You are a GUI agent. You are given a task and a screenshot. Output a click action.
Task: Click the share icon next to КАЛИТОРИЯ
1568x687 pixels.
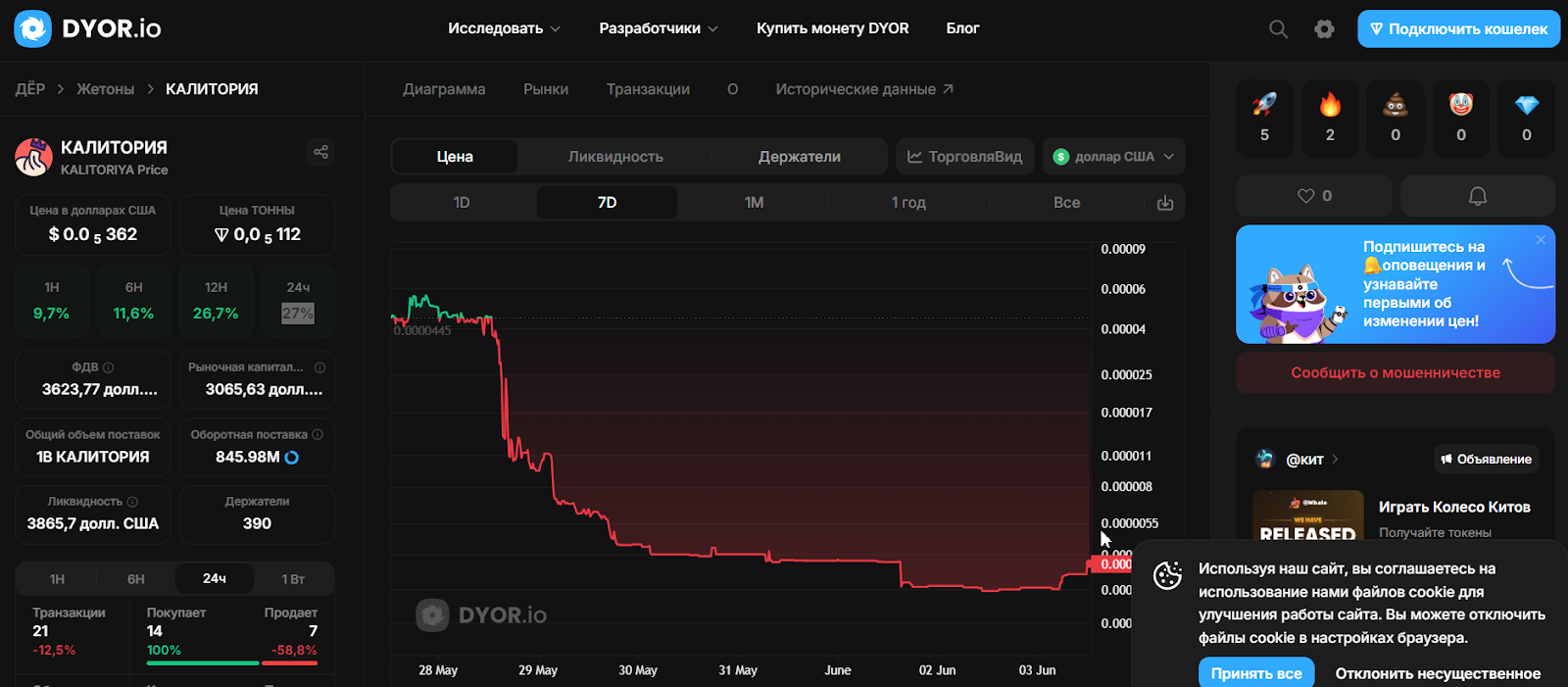tap(320, 152)
